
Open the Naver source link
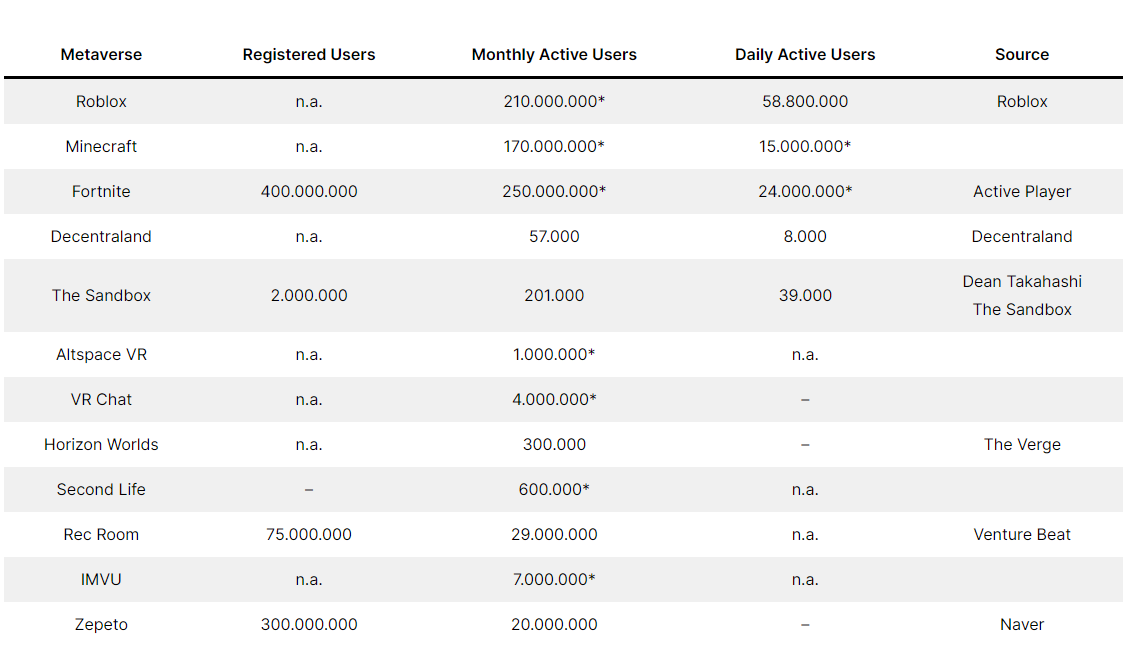[1022, 625]
